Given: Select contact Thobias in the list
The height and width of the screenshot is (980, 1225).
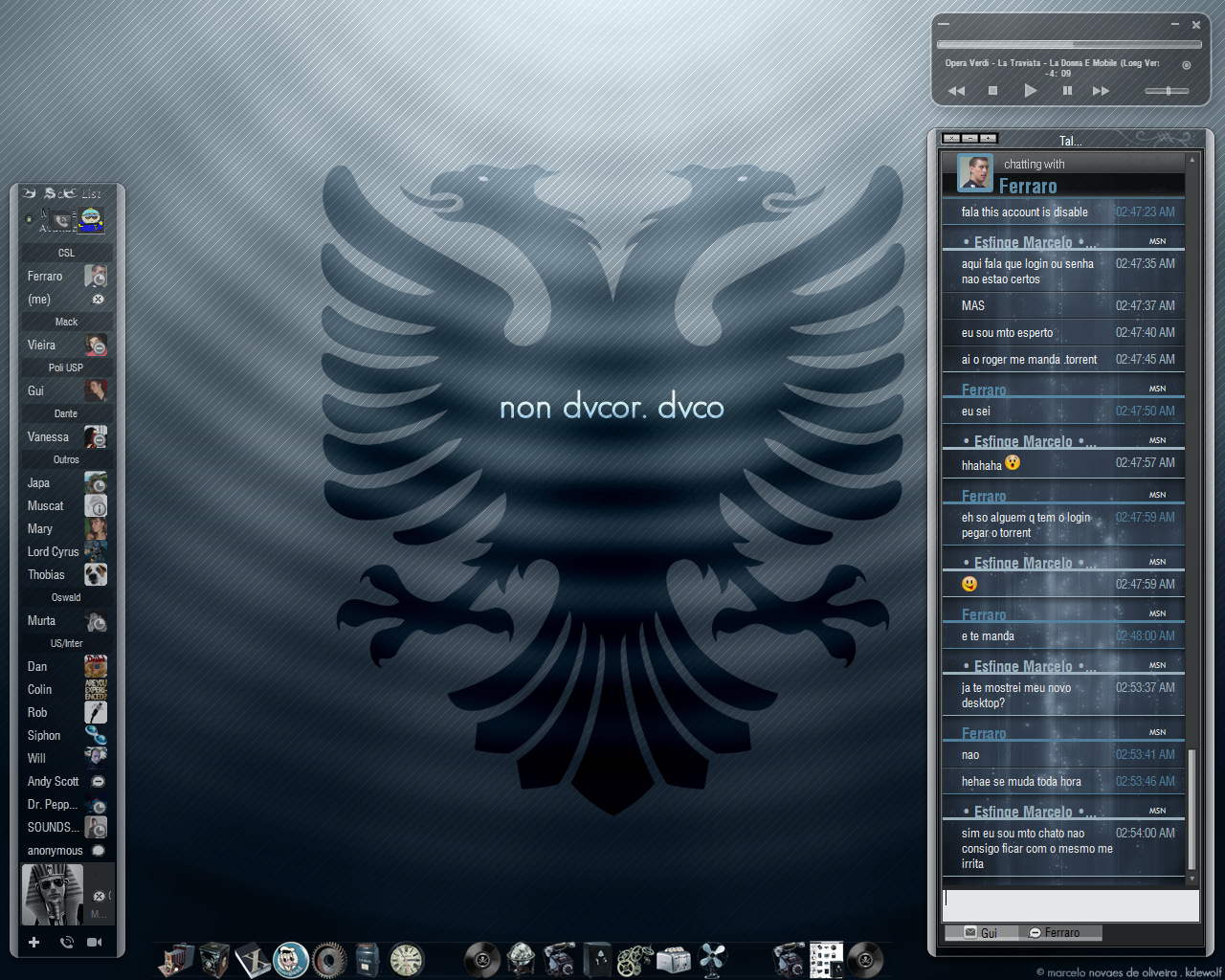Looking at the screenshot, I should (66, 574).
